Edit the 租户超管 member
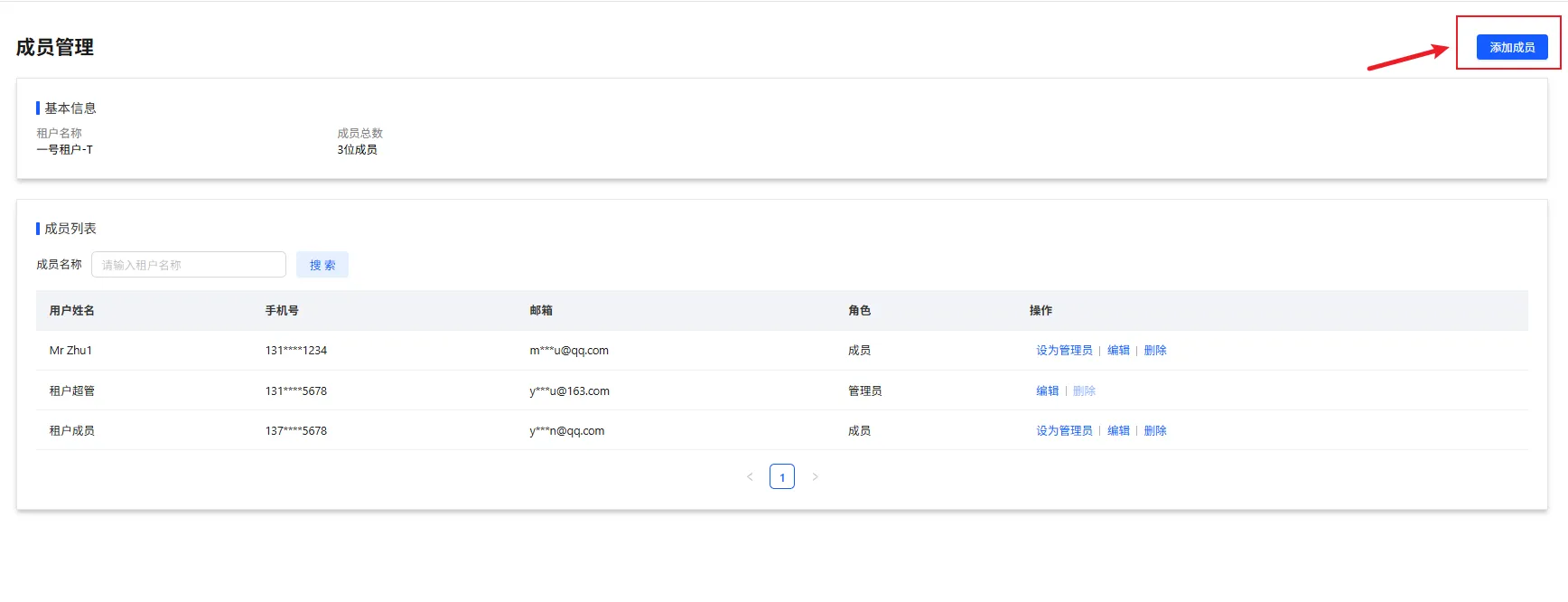The width and height of the screenshot is (1568, 602). 1048,391
